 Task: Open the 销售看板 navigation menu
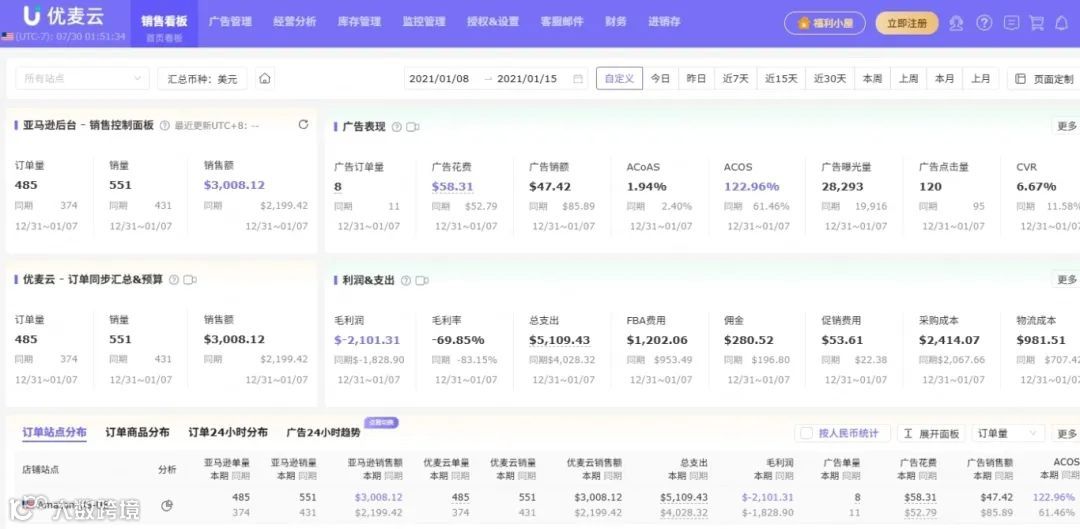164,21
